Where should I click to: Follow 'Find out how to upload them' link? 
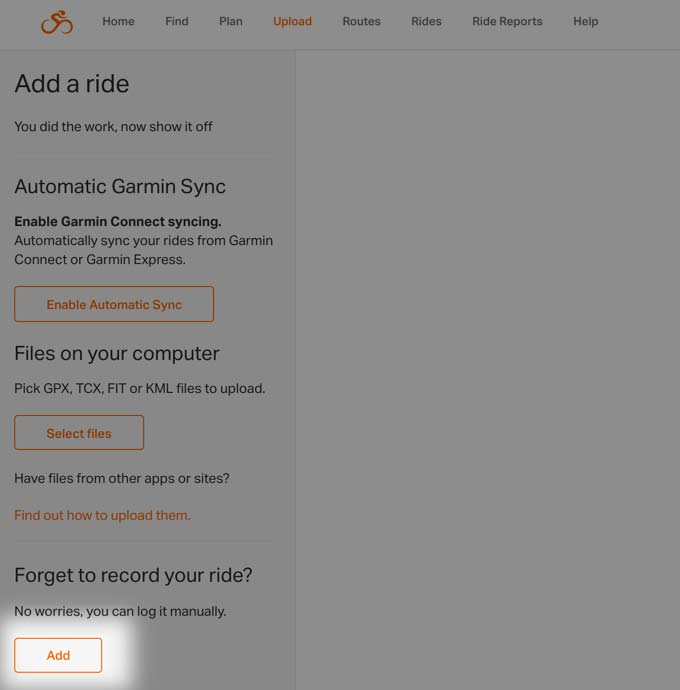point(102,515)
